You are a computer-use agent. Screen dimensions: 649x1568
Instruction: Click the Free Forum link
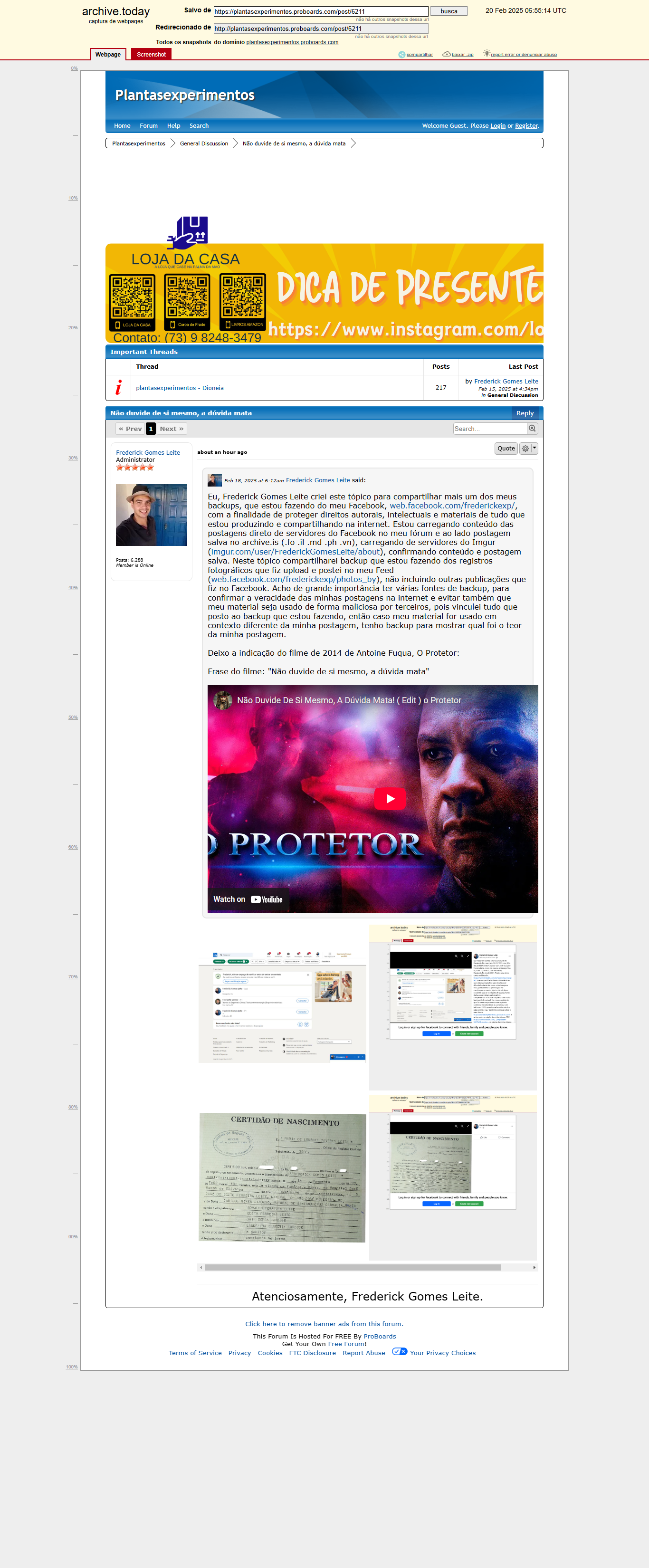pos(346,1344)
